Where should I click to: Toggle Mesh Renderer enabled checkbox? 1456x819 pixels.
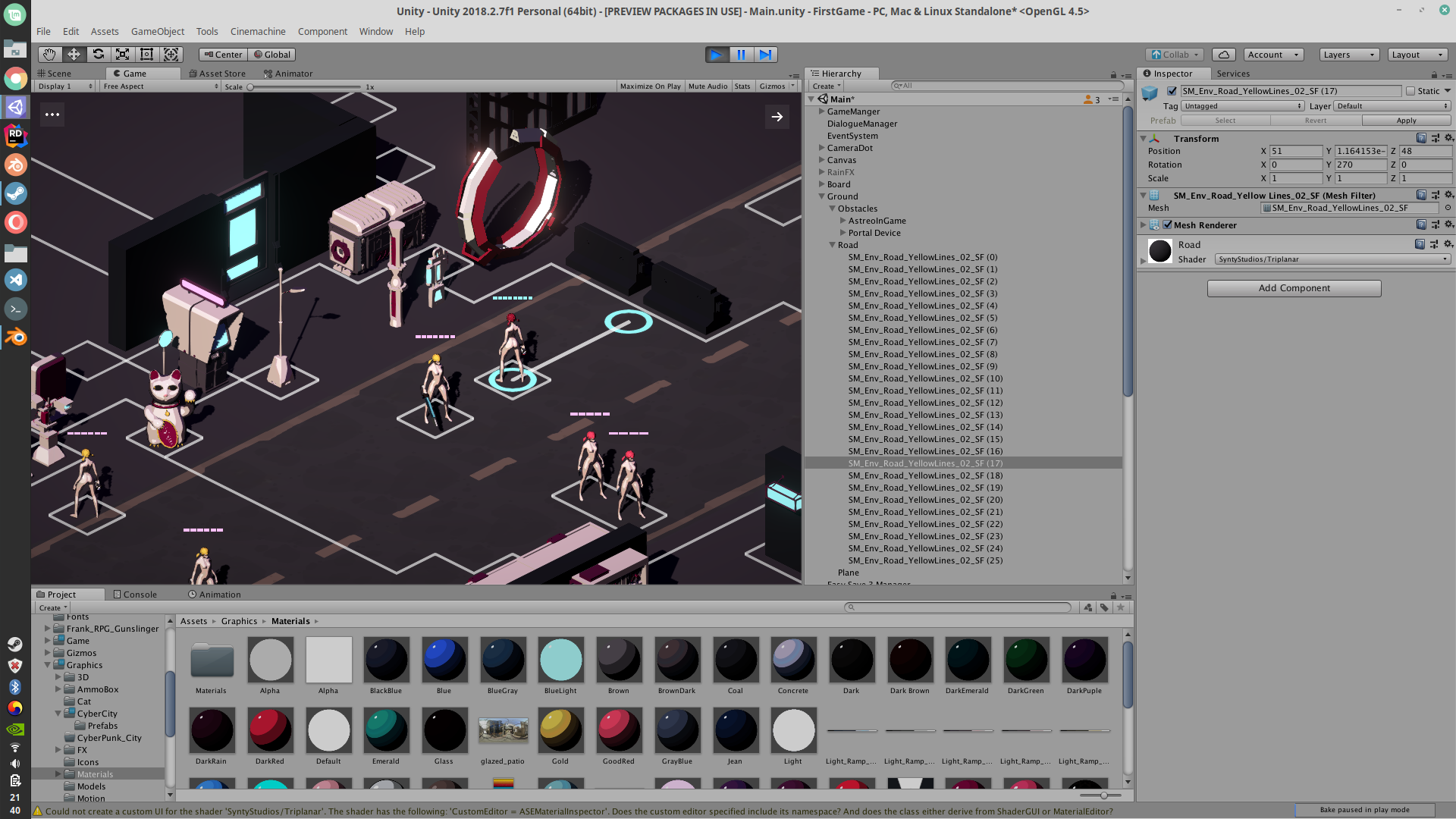[1167, 225]
